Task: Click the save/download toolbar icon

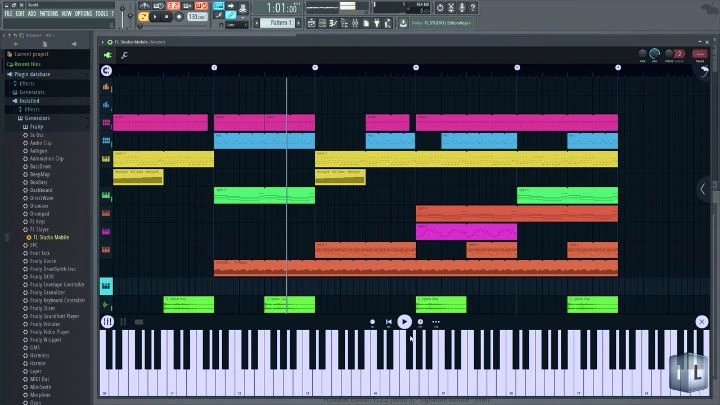Action: coord(403,23)
